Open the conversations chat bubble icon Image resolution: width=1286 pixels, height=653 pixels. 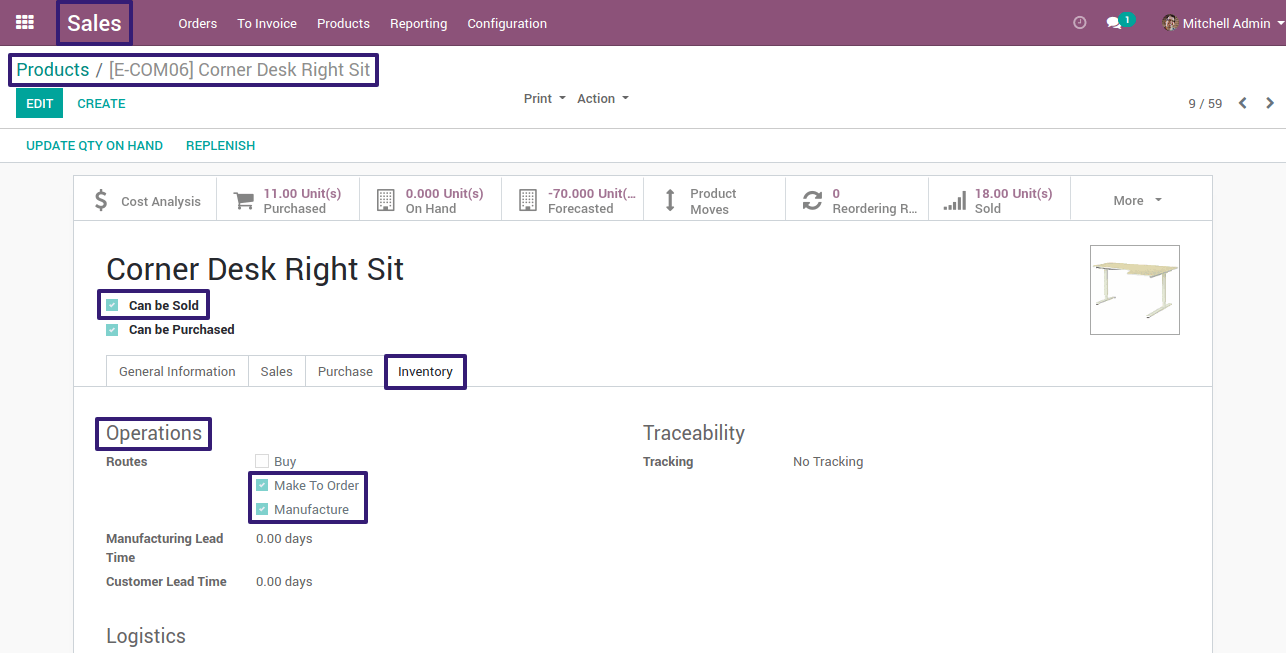1113,23
